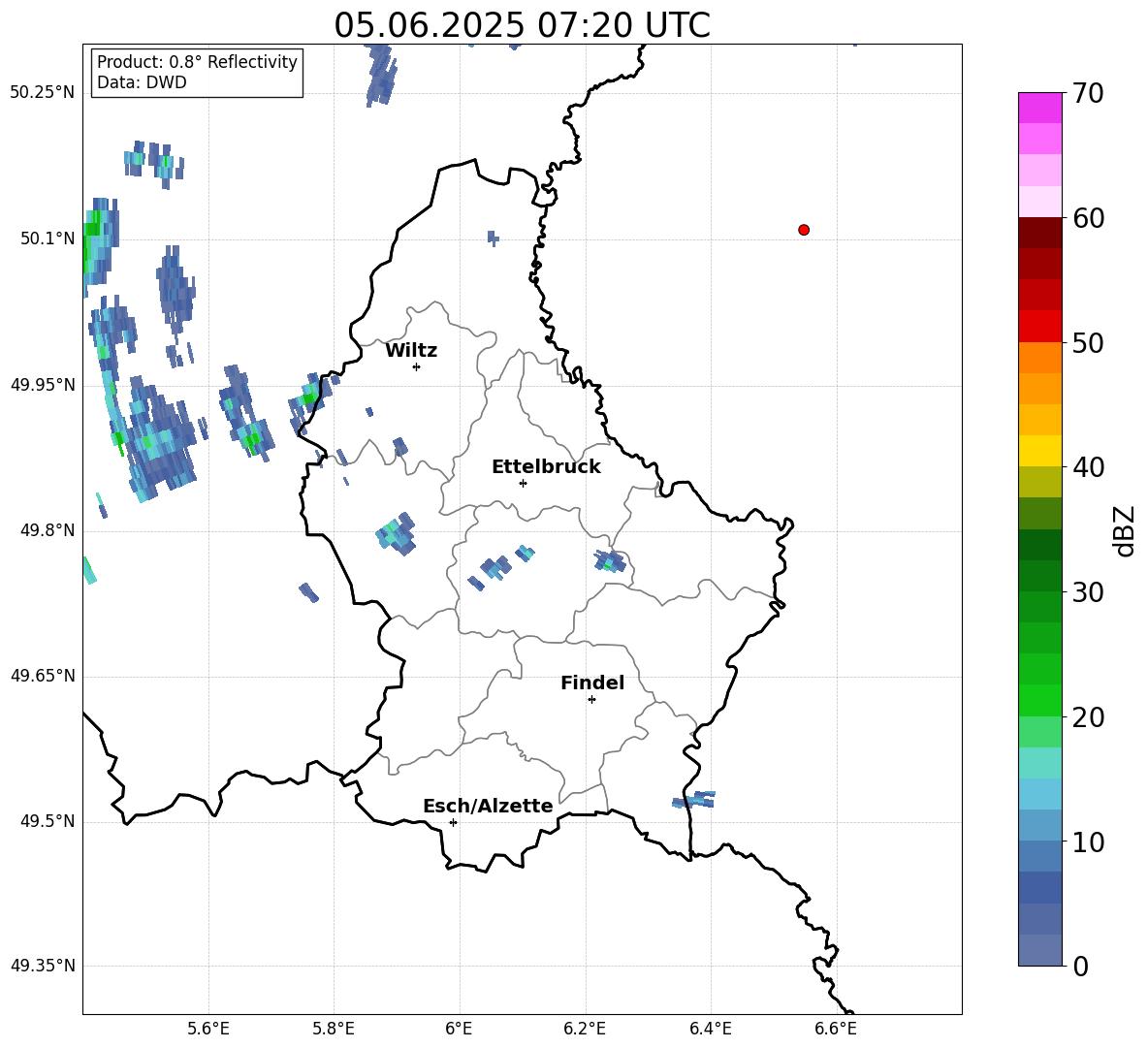Pick the bright red colorbar swatch above 50

point(1039,327)
